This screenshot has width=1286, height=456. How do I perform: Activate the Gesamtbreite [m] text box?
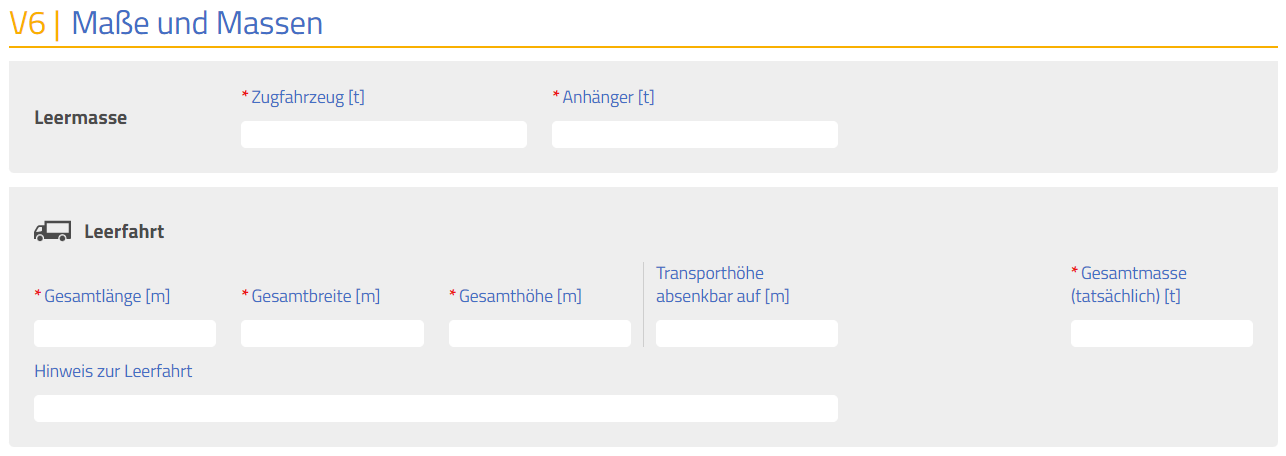332,334
